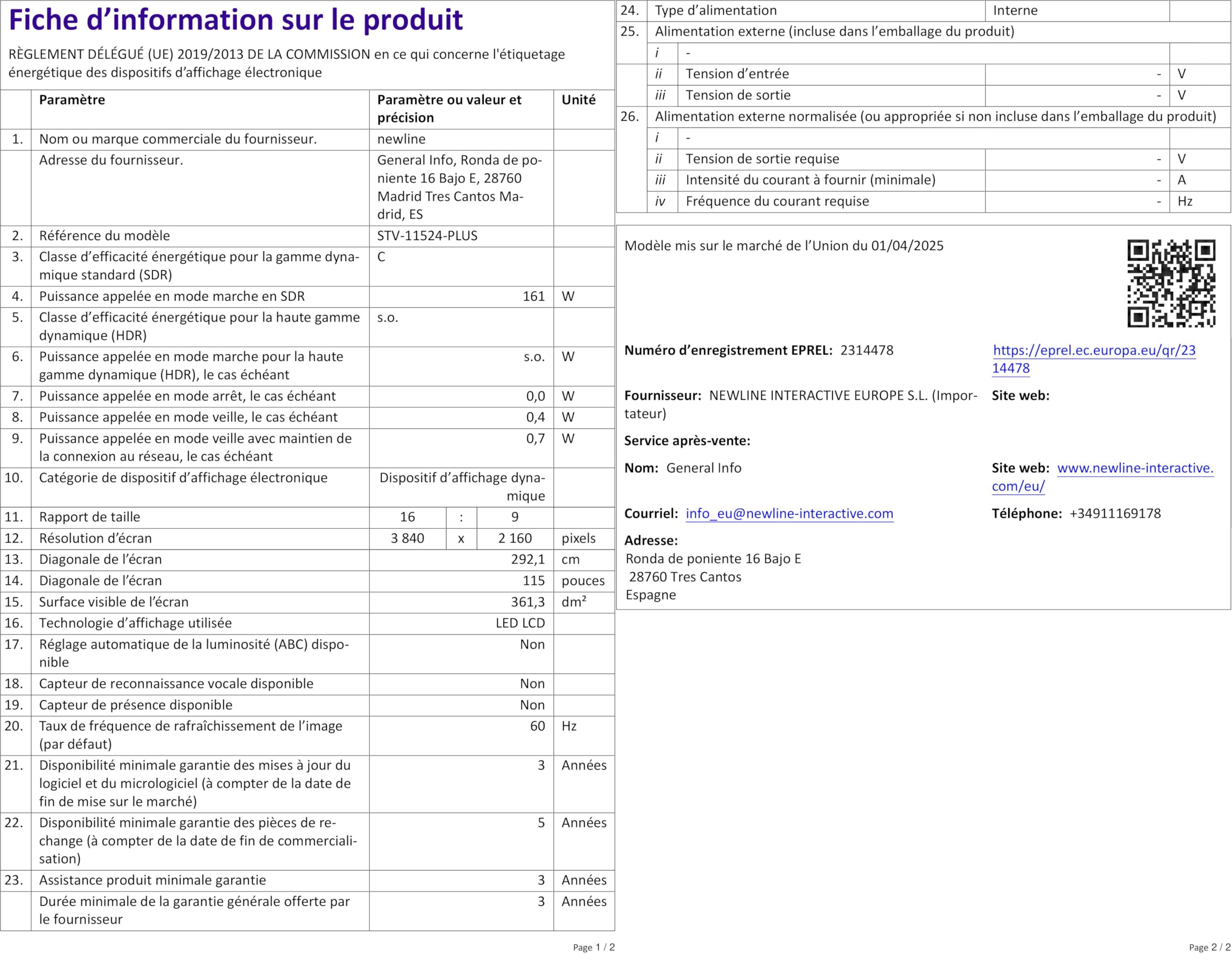
Task: Click the 'Page 2 / 2' footer
Action: 1209,947
